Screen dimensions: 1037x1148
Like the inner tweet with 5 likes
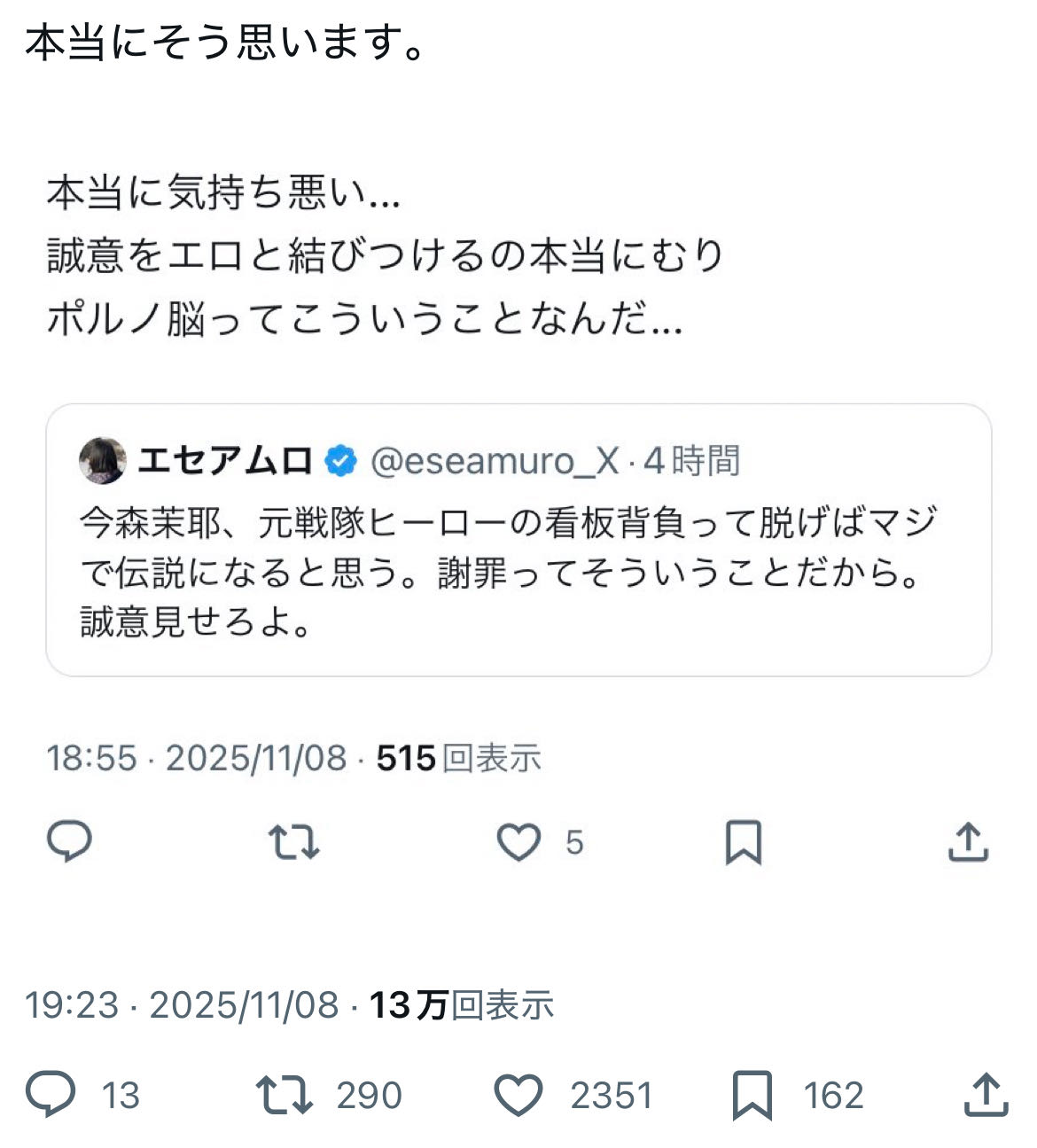coord(518,841)
